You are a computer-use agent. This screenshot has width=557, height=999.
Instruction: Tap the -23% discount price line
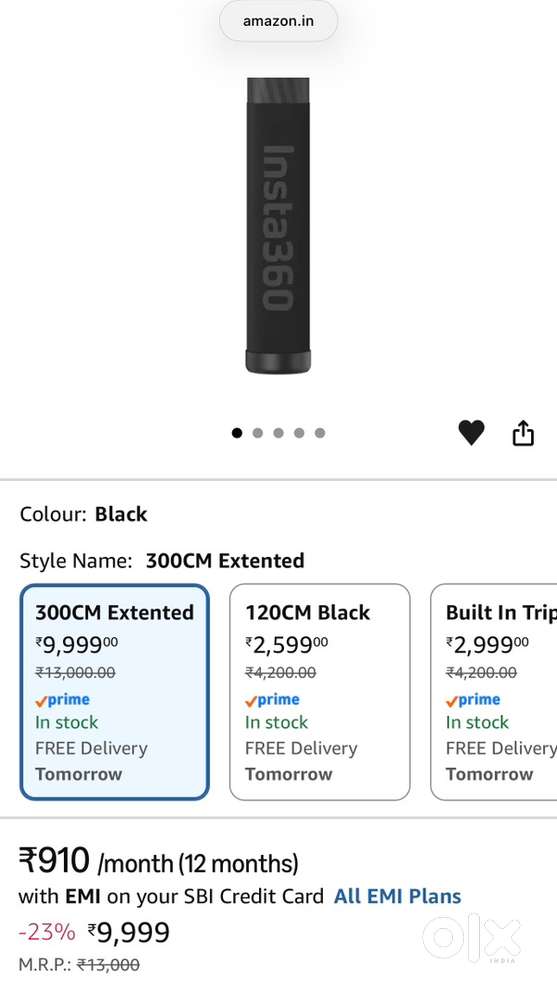[x=94, y=933]
